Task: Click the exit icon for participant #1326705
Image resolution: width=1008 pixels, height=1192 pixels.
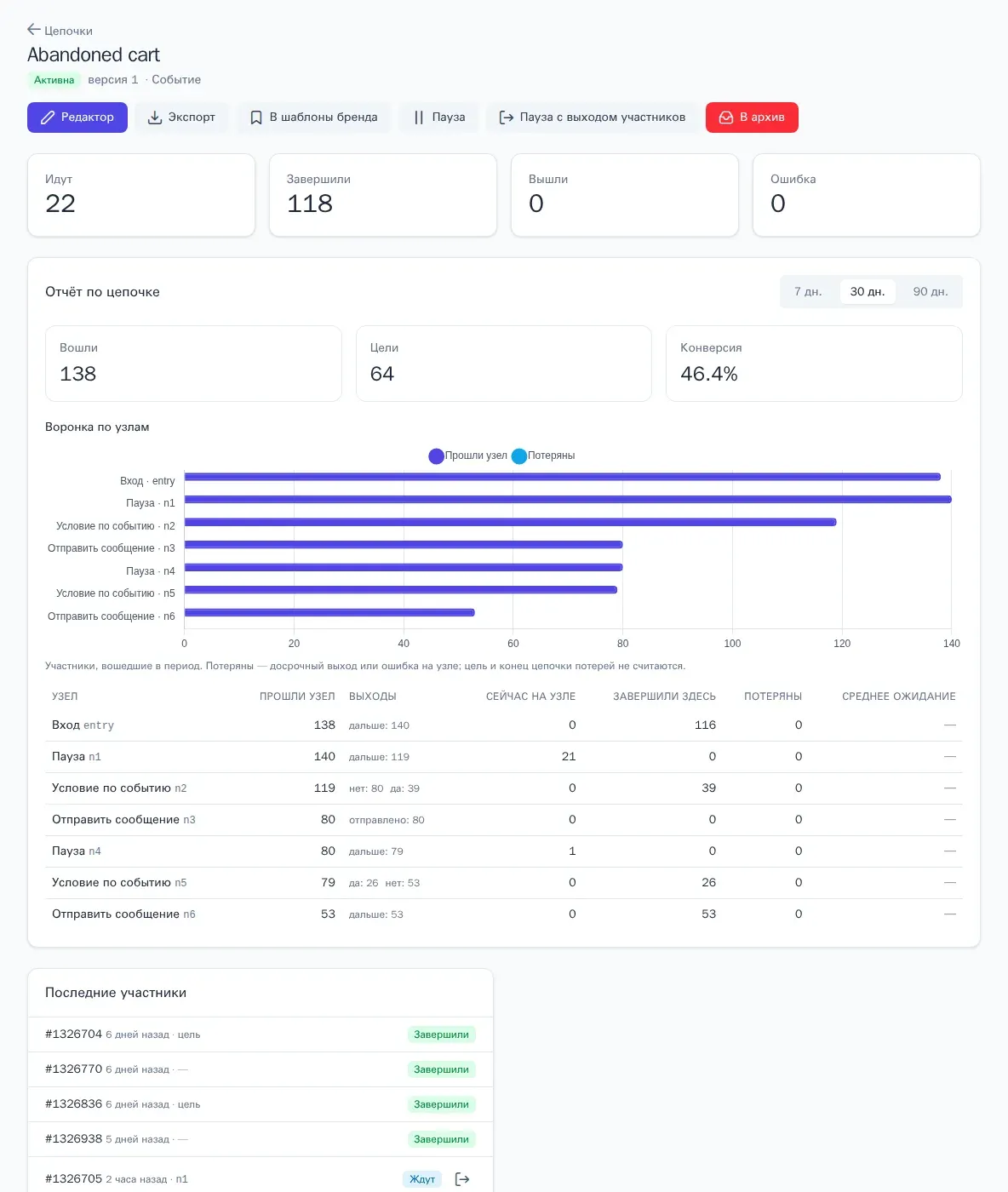Action: (462, 1179)
